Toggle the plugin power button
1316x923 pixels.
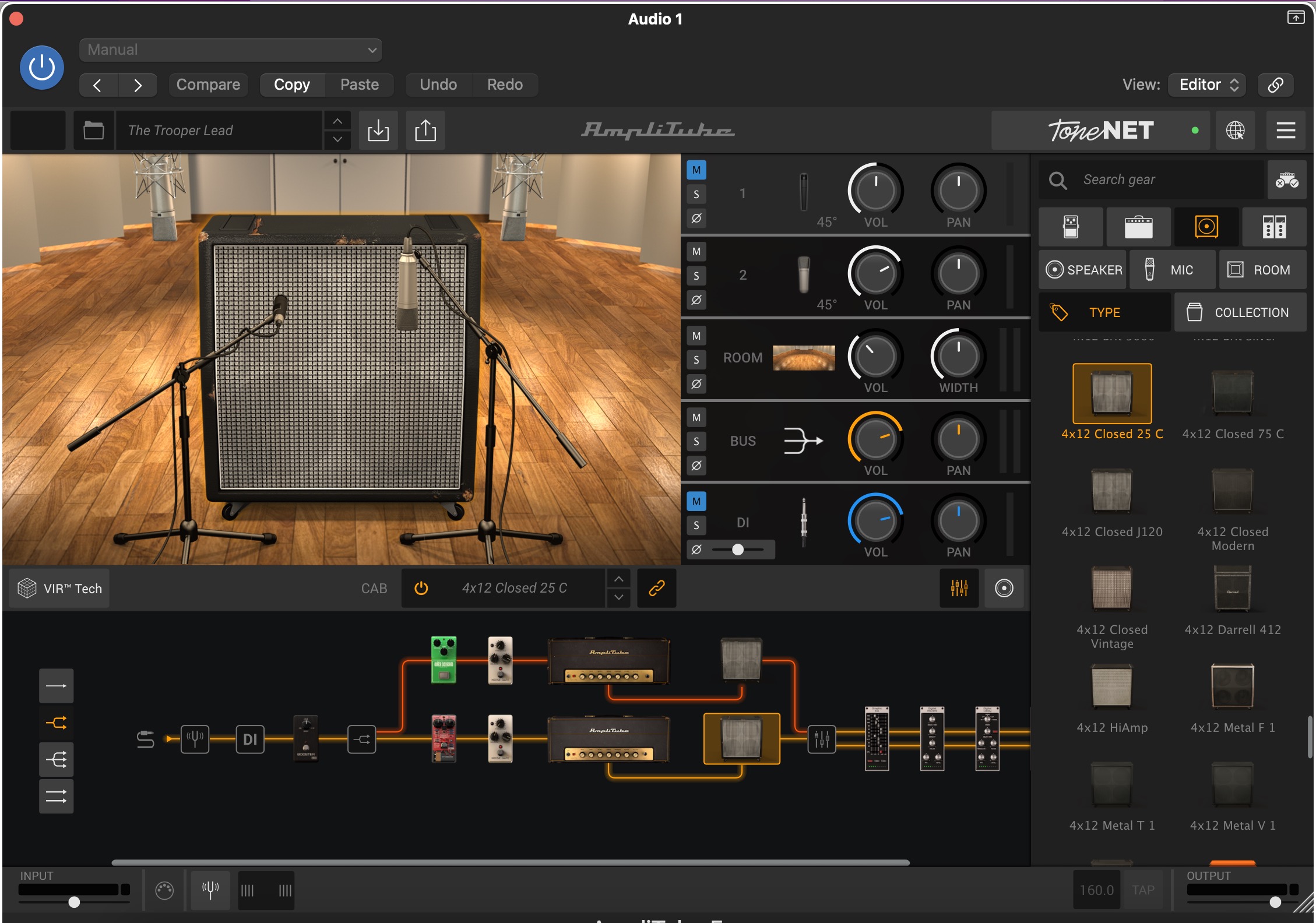[42, 68]
